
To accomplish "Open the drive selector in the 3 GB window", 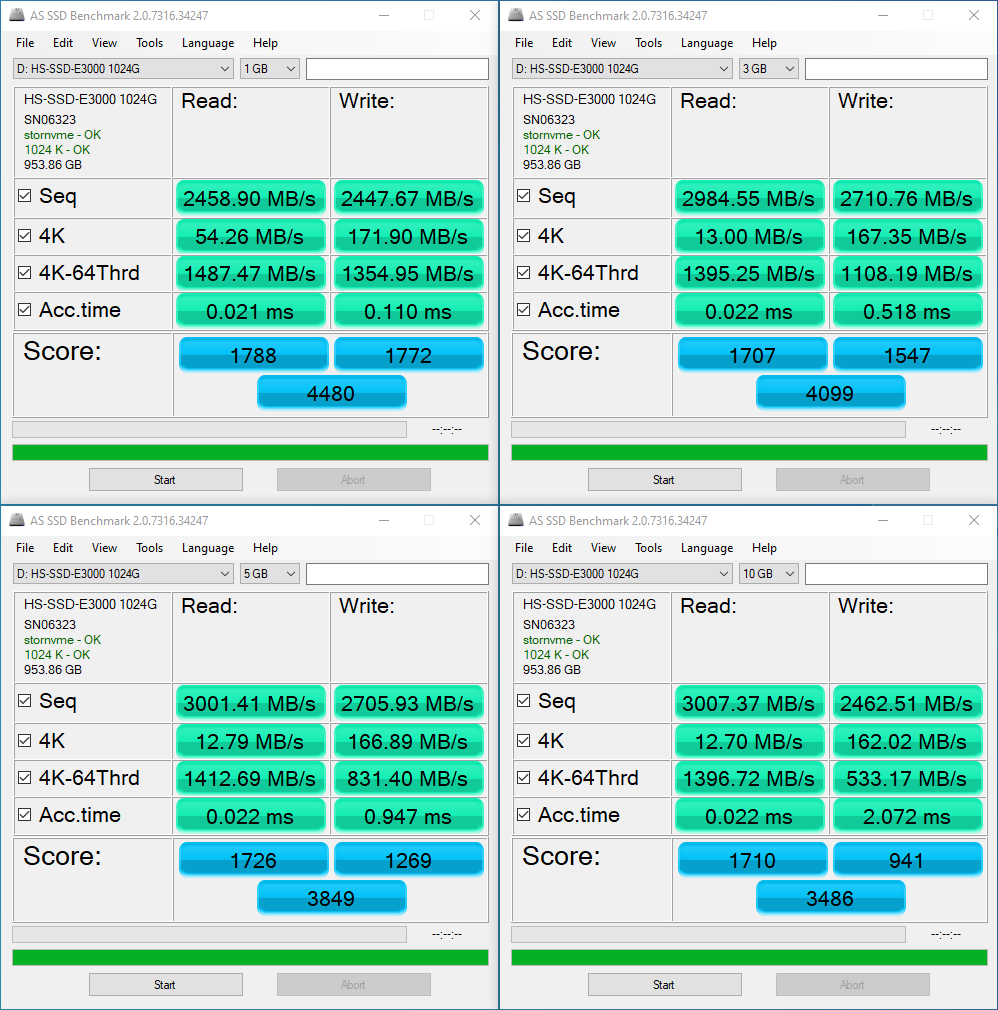I will tap(622, 69).
